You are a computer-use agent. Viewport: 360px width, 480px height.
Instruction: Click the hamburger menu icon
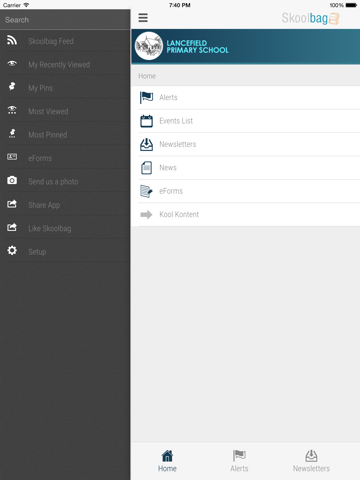[x=143, y=18]
